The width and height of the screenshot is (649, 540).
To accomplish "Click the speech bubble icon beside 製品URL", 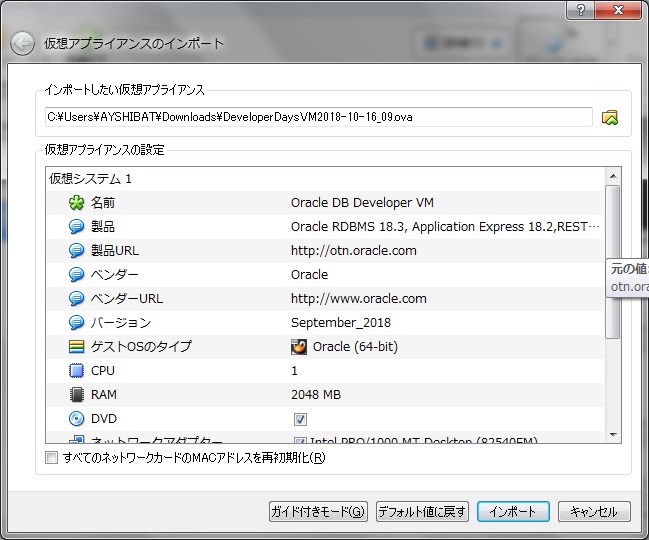I will (77, 251).
